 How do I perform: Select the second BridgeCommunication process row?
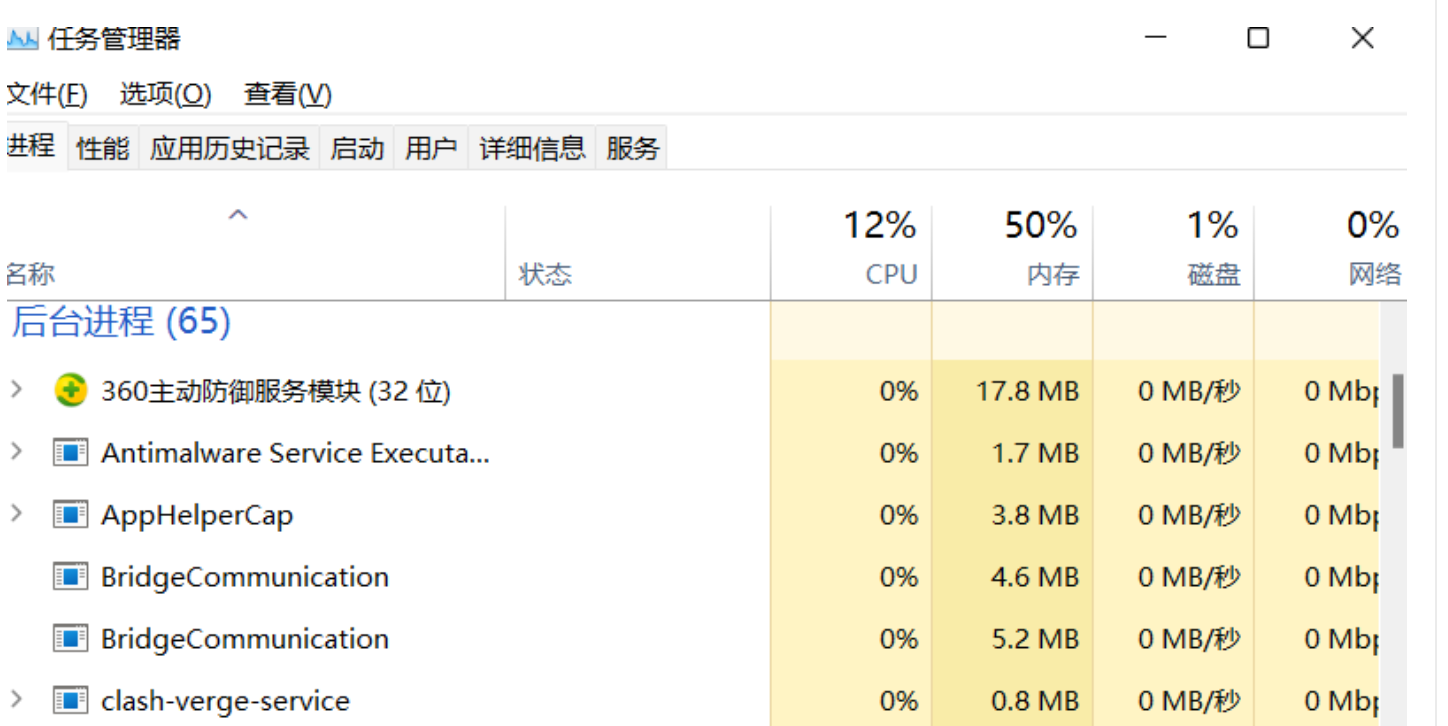(x=692, y=639)
